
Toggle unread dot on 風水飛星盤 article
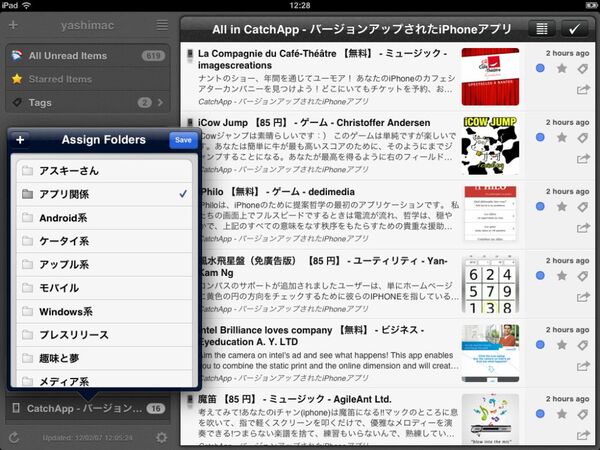tap(540, 276)
